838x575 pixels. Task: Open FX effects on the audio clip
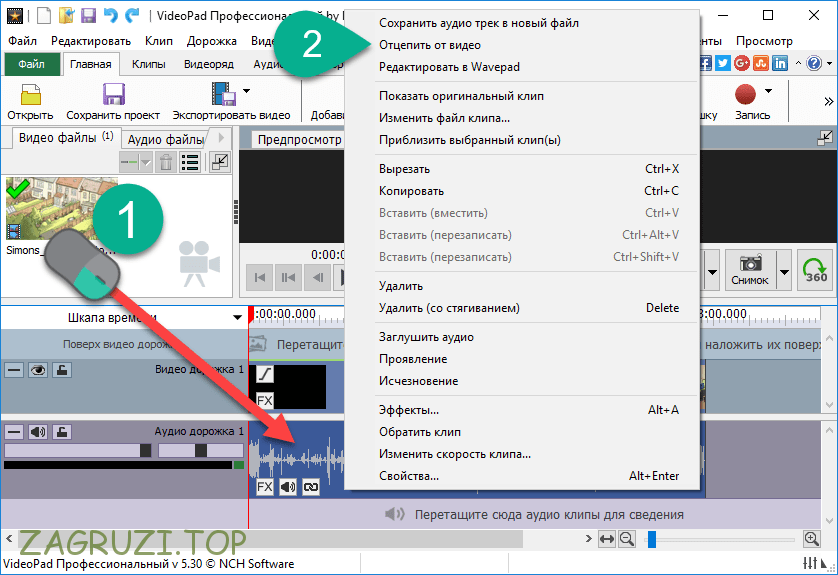point(265,487)
